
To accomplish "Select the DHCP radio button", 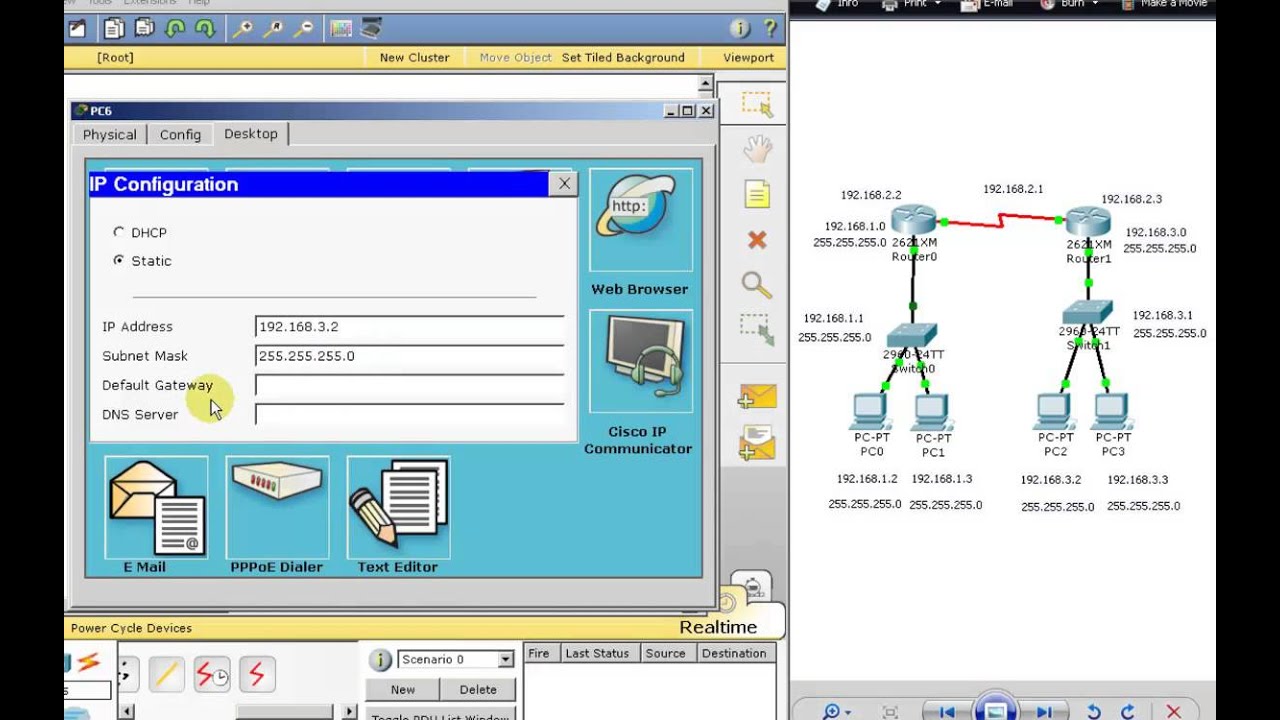I will 119,232.
